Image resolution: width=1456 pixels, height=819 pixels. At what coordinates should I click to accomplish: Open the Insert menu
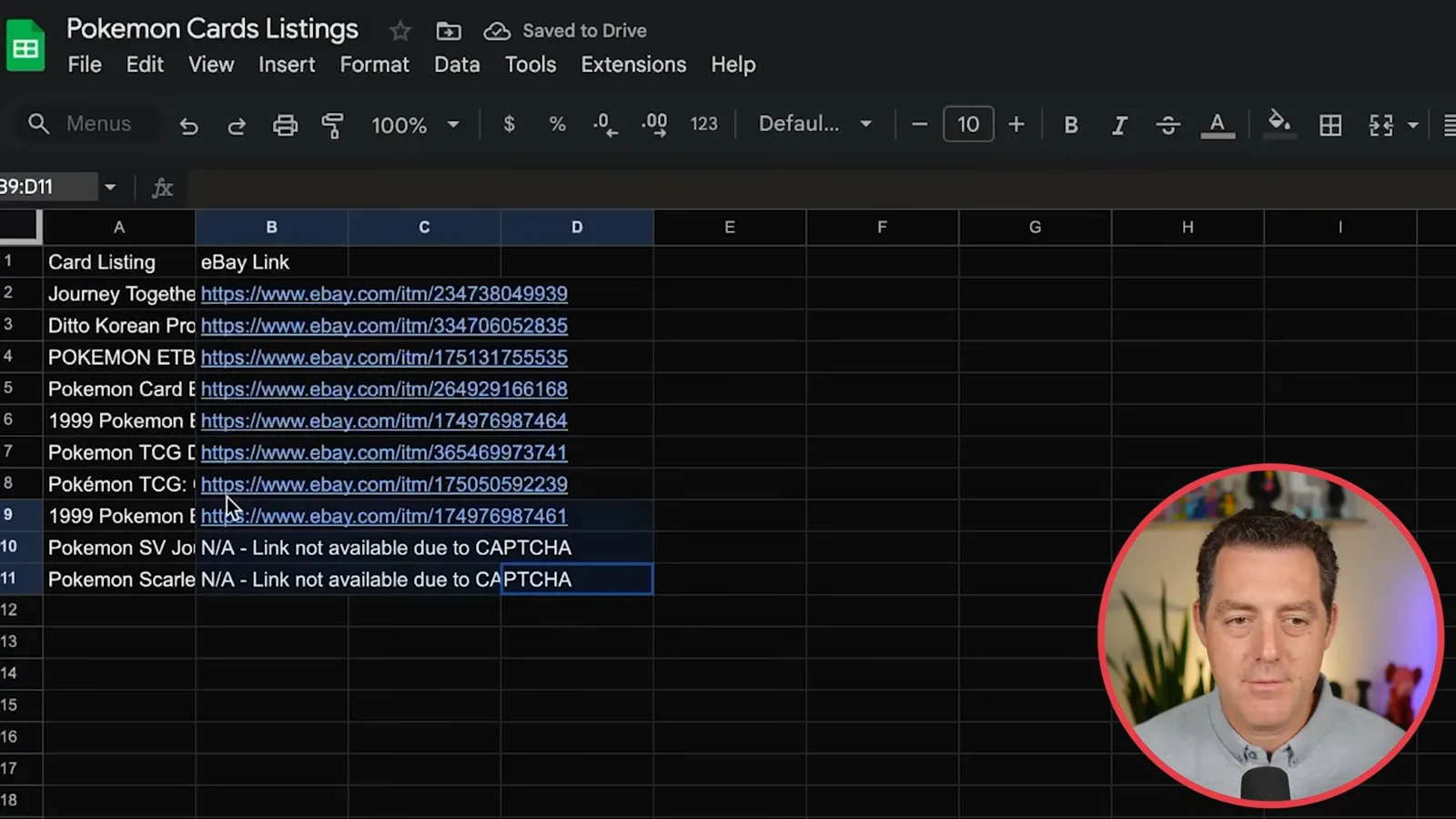[287, 65]
